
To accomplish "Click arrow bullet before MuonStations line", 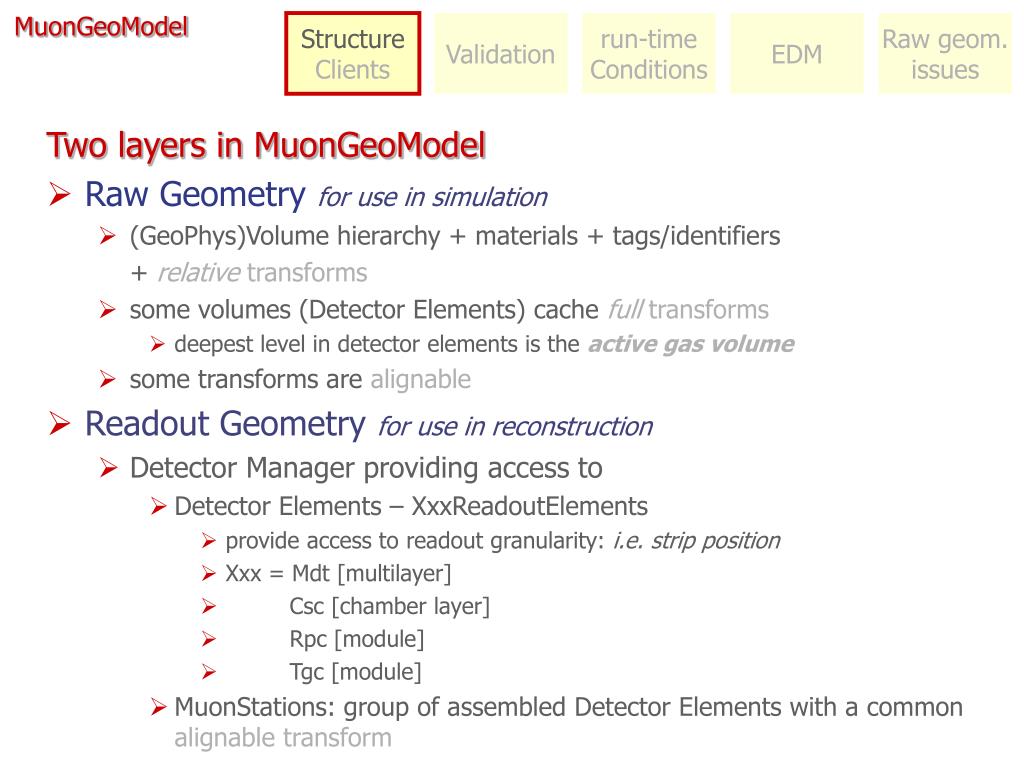I will pyautogui.click(x=158, y=707).
